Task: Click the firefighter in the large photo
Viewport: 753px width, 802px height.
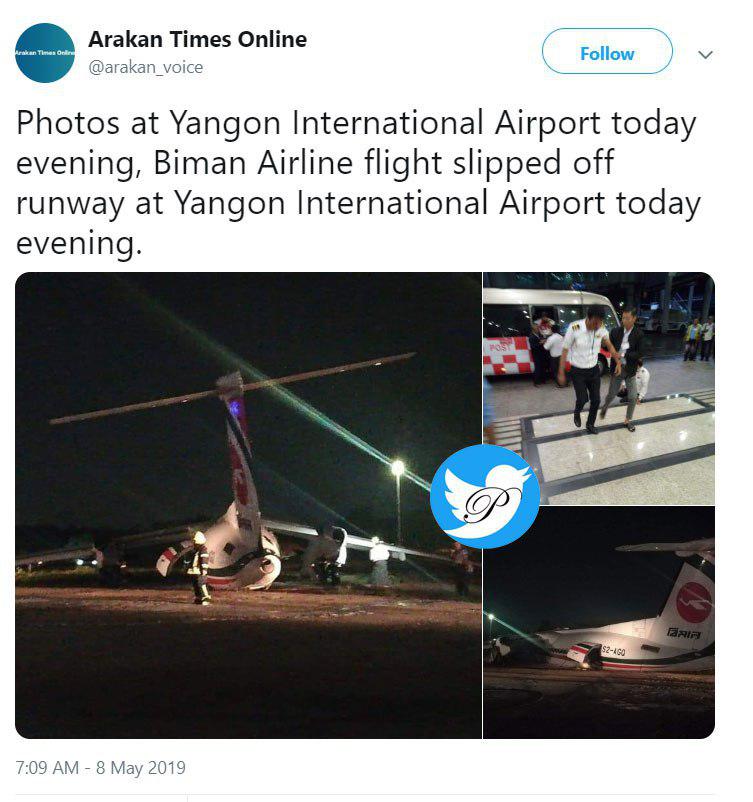Action: (x=200, y=567)
